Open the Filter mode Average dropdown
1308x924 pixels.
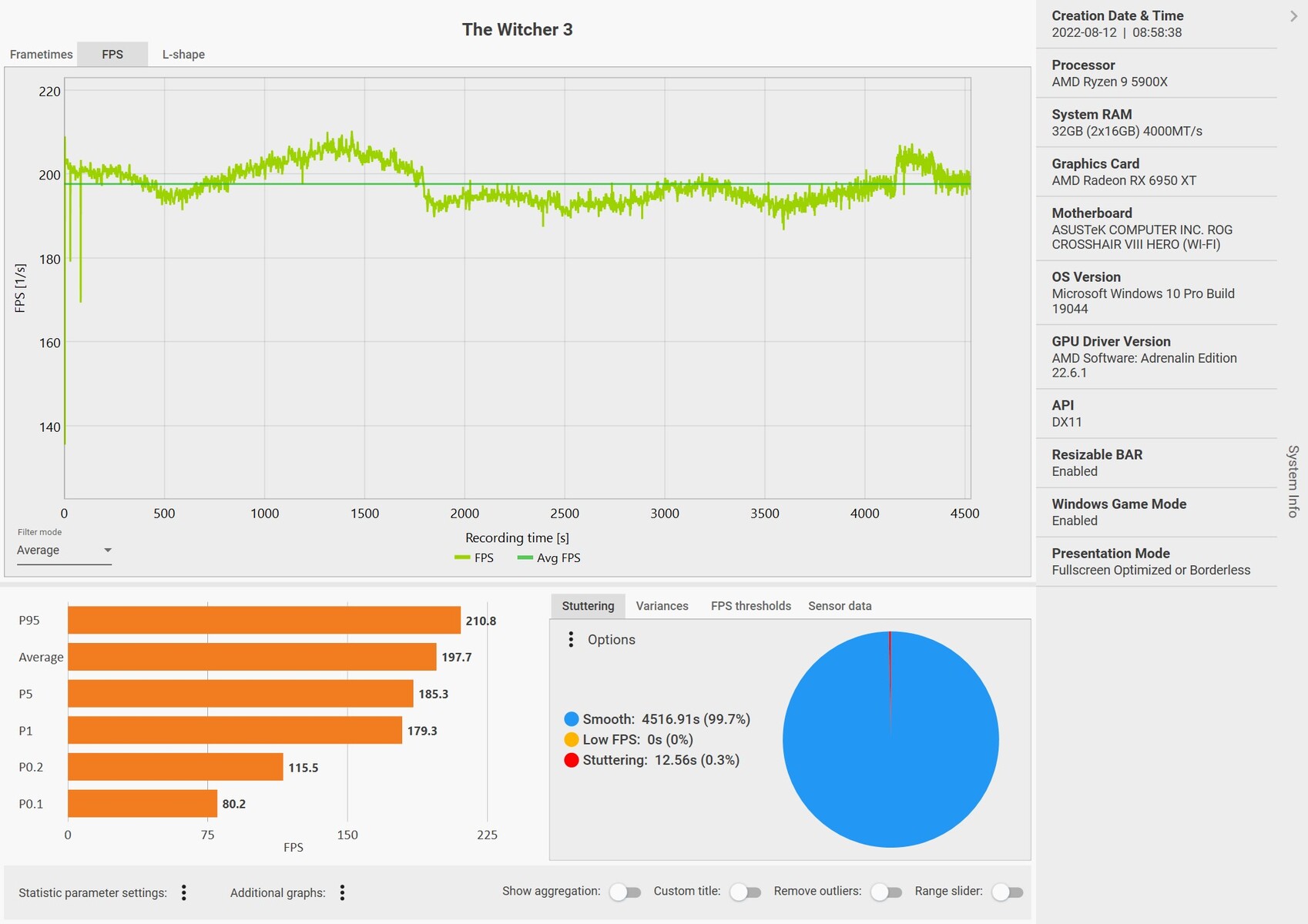65,551
